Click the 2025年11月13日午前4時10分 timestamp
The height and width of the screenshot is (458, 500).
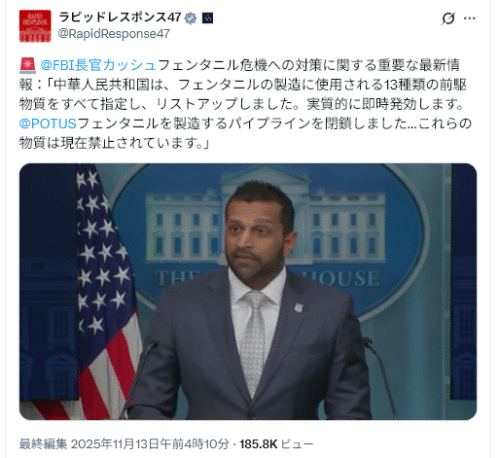click(x=150, y=444)
